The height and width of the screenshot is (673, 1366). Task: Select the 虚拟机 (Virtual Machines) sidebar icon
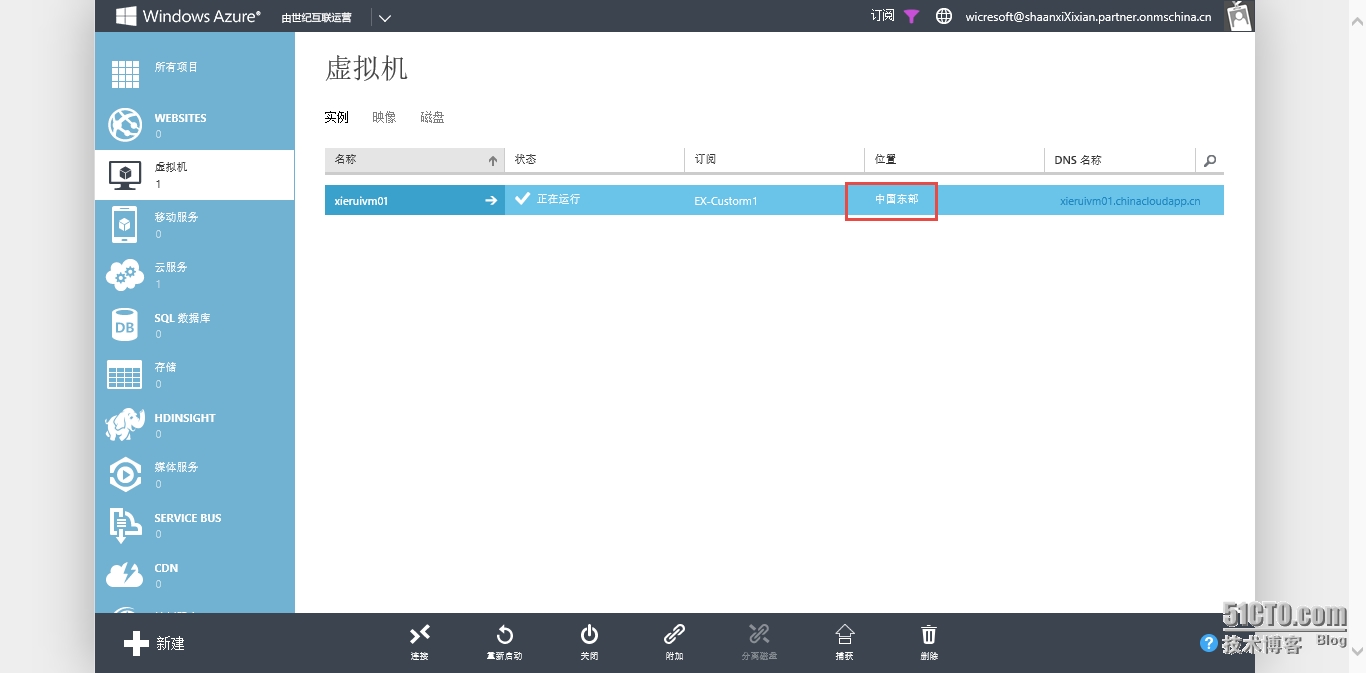(x=125, y=175)
